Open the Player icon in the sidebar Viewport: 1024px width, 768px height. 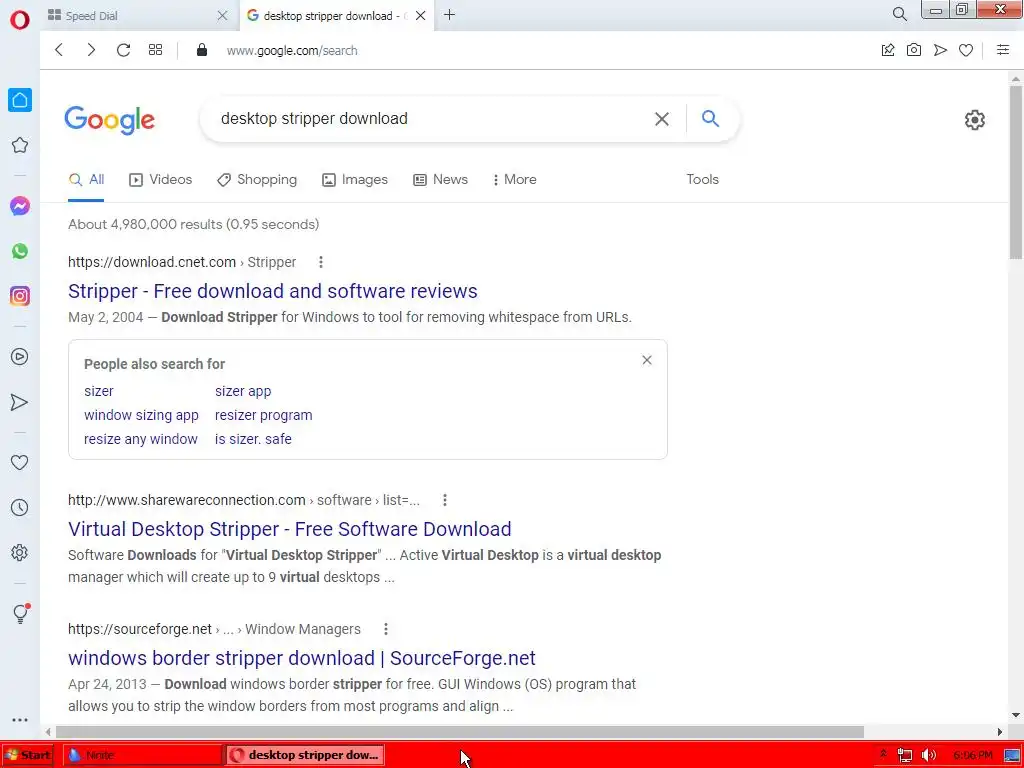[x=20, y=357]
